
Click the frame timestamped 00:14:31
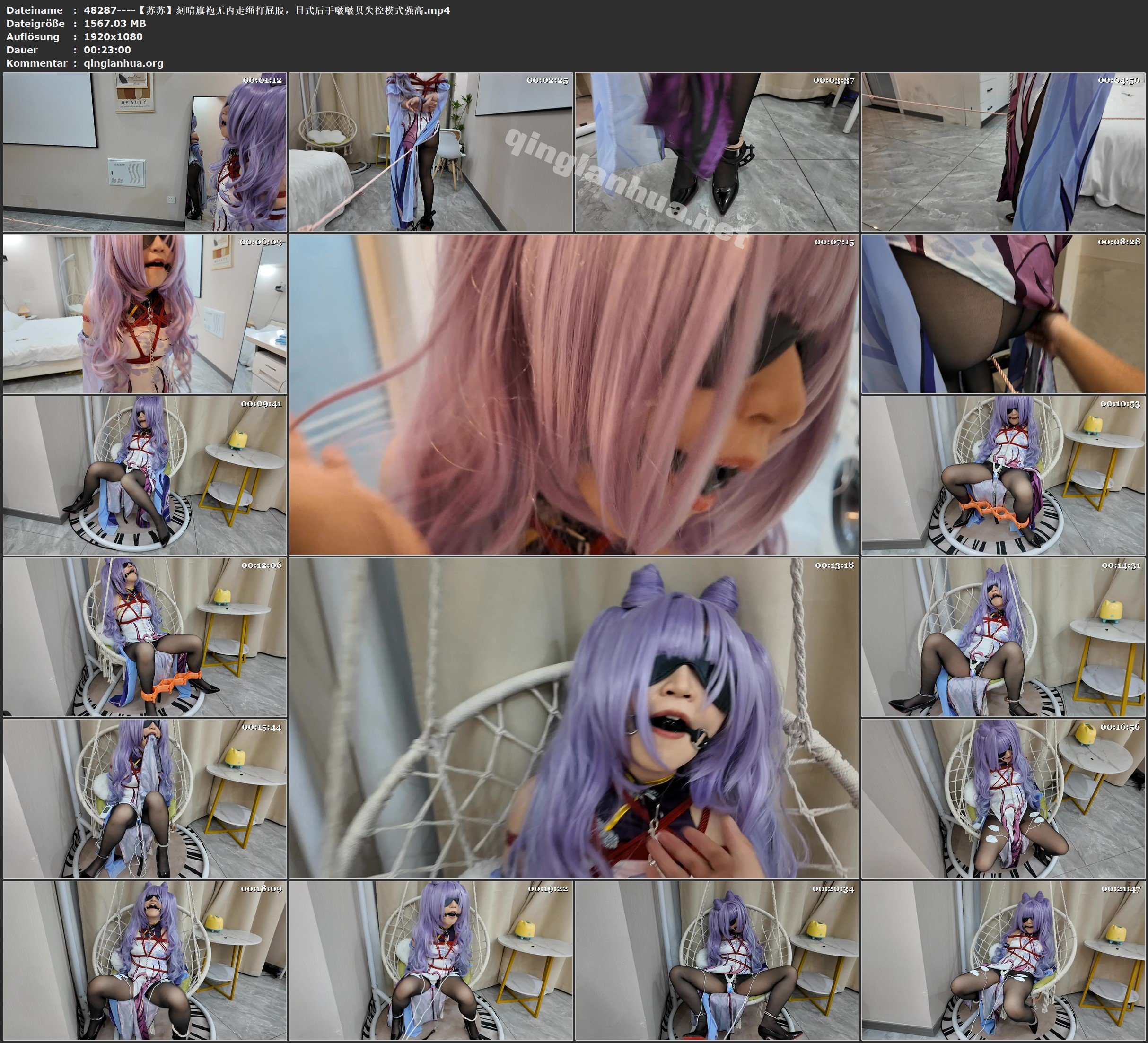(x=1003, y=637)
